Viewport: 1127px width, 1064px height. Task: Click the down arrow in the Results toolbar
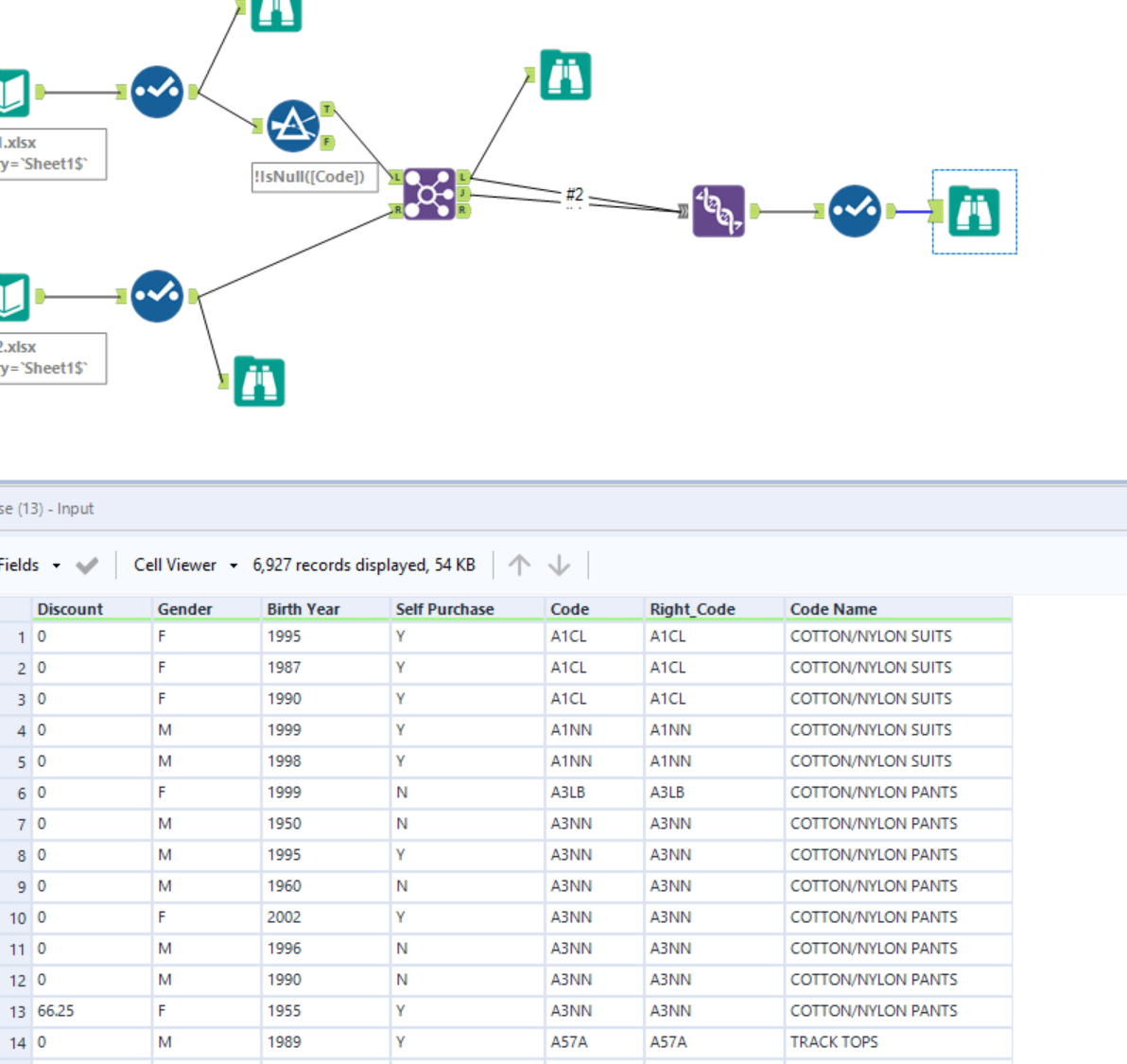559,565
